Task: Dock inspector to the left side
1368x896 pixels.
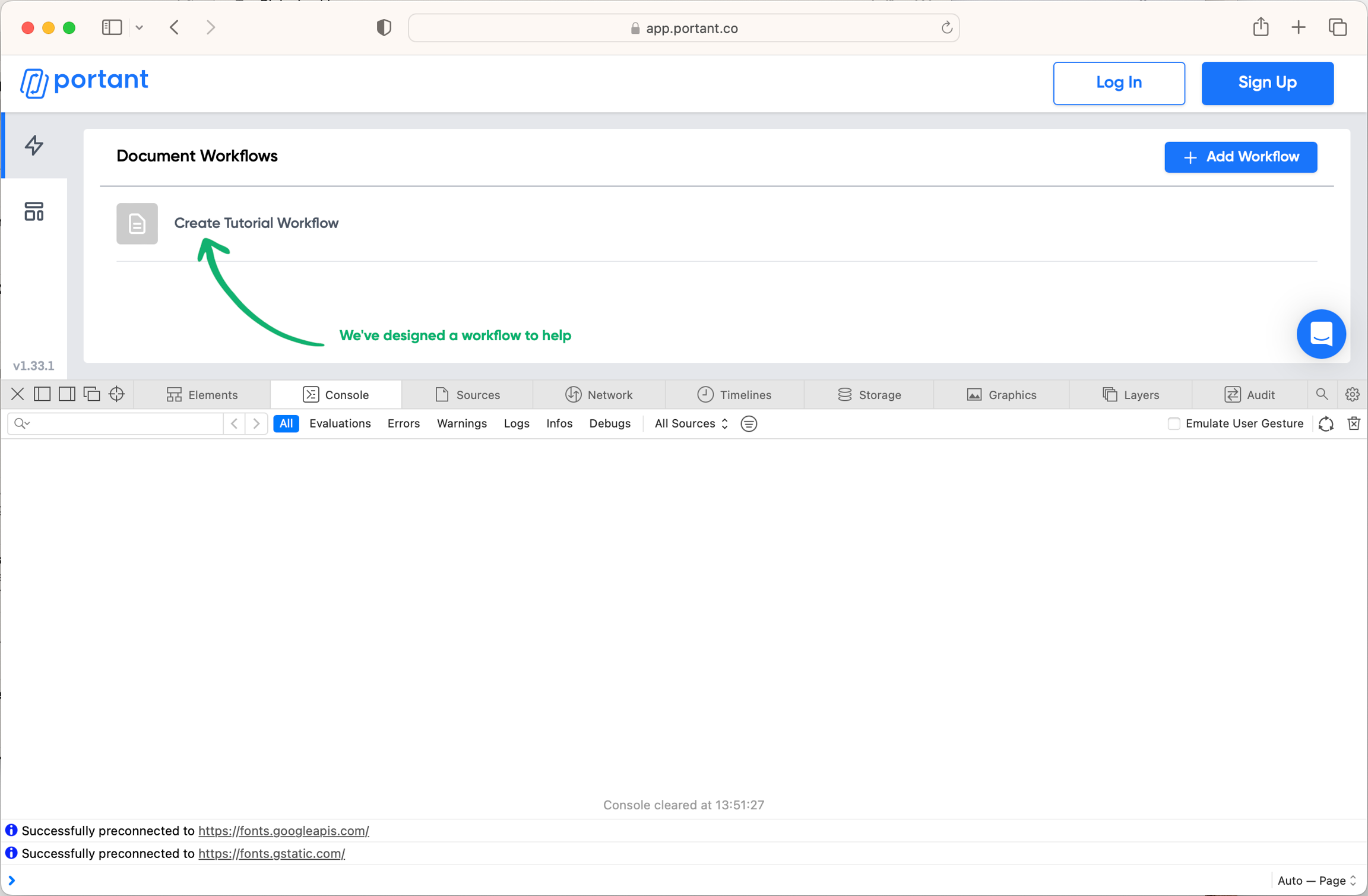Action: click(x=42, y=394)
